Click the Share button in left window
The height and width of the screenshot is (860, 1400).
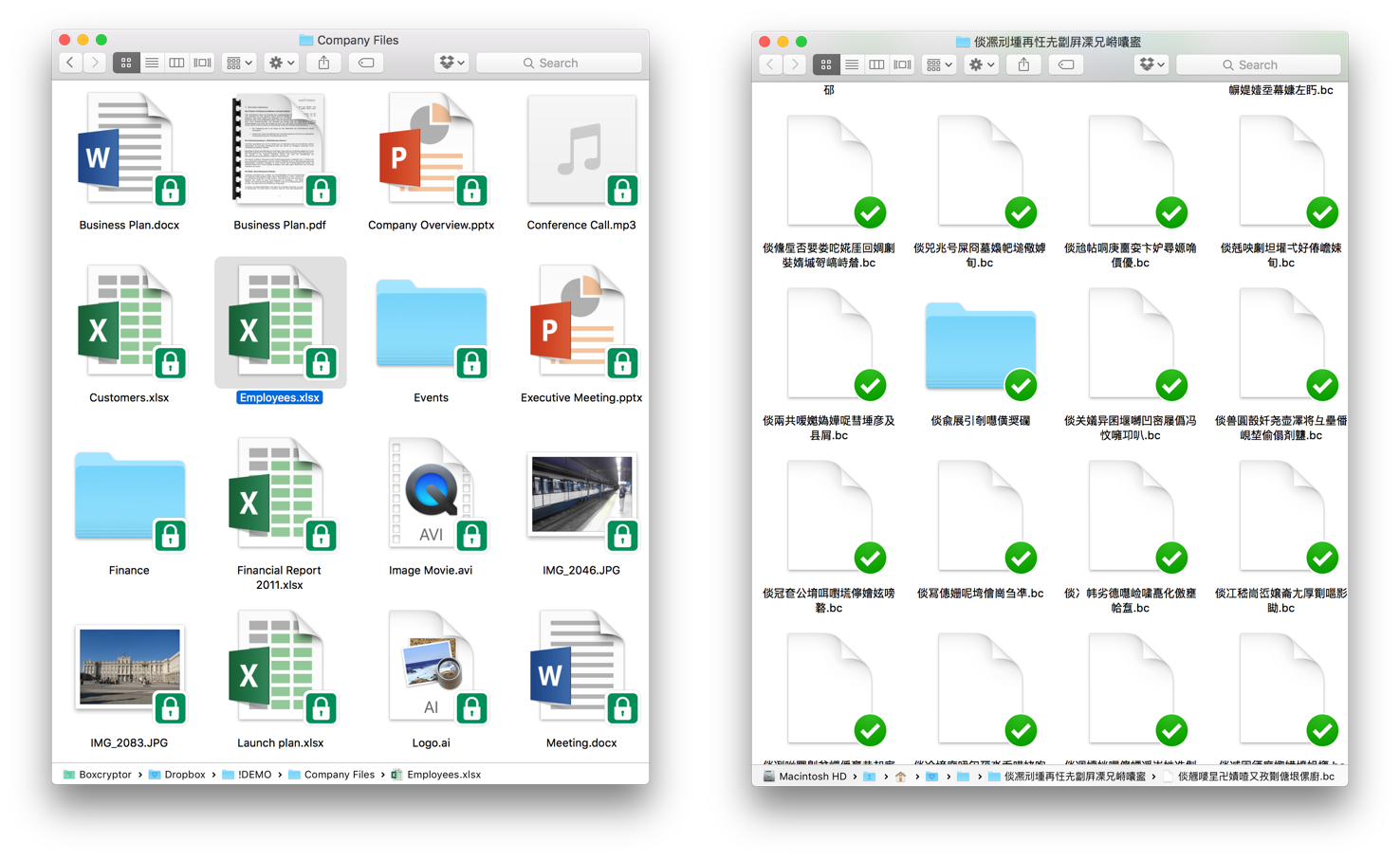pyautogui.click(x=324, y=63)
